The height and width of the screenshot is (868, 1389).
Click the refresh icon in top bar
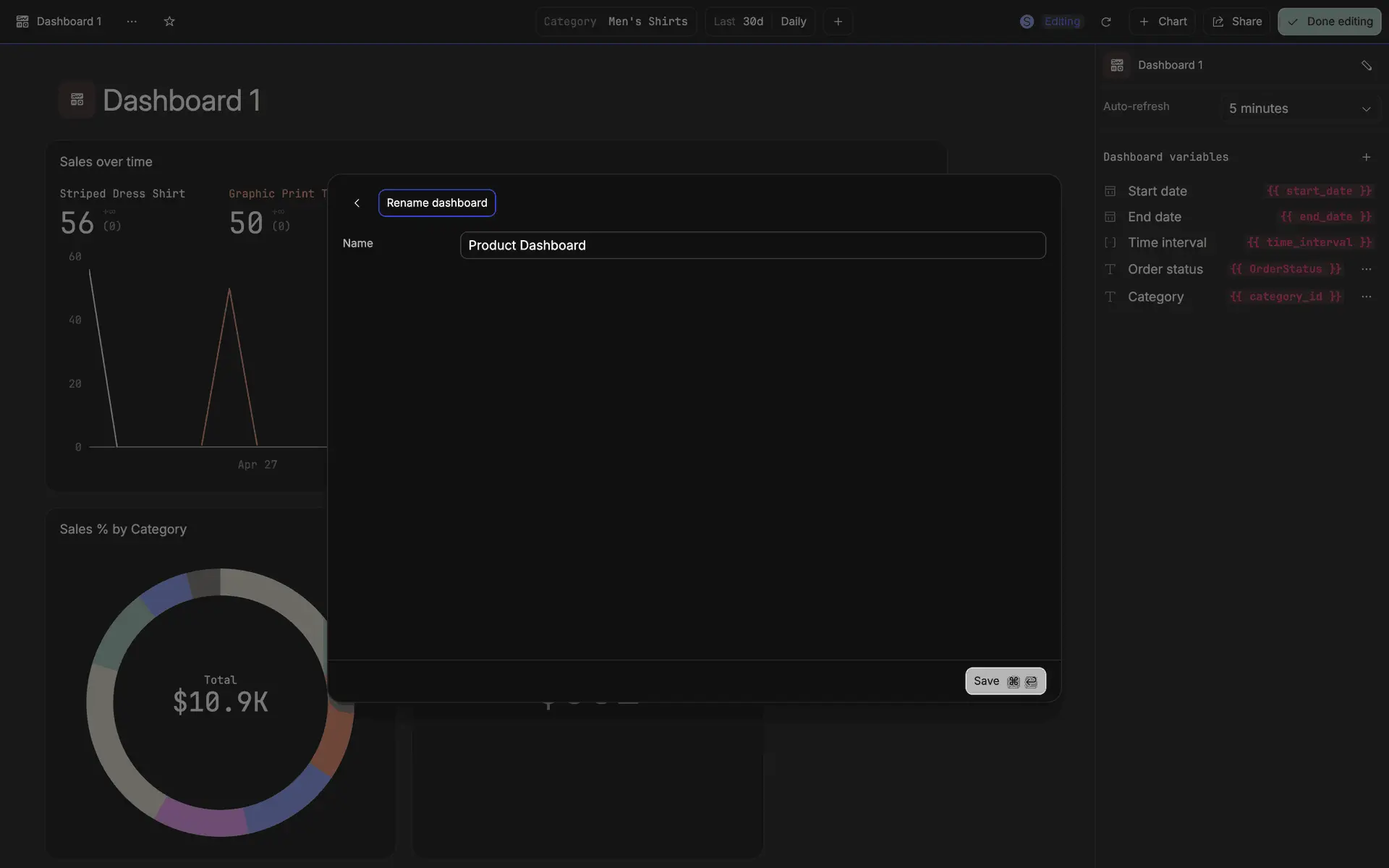click(1105, 22)
